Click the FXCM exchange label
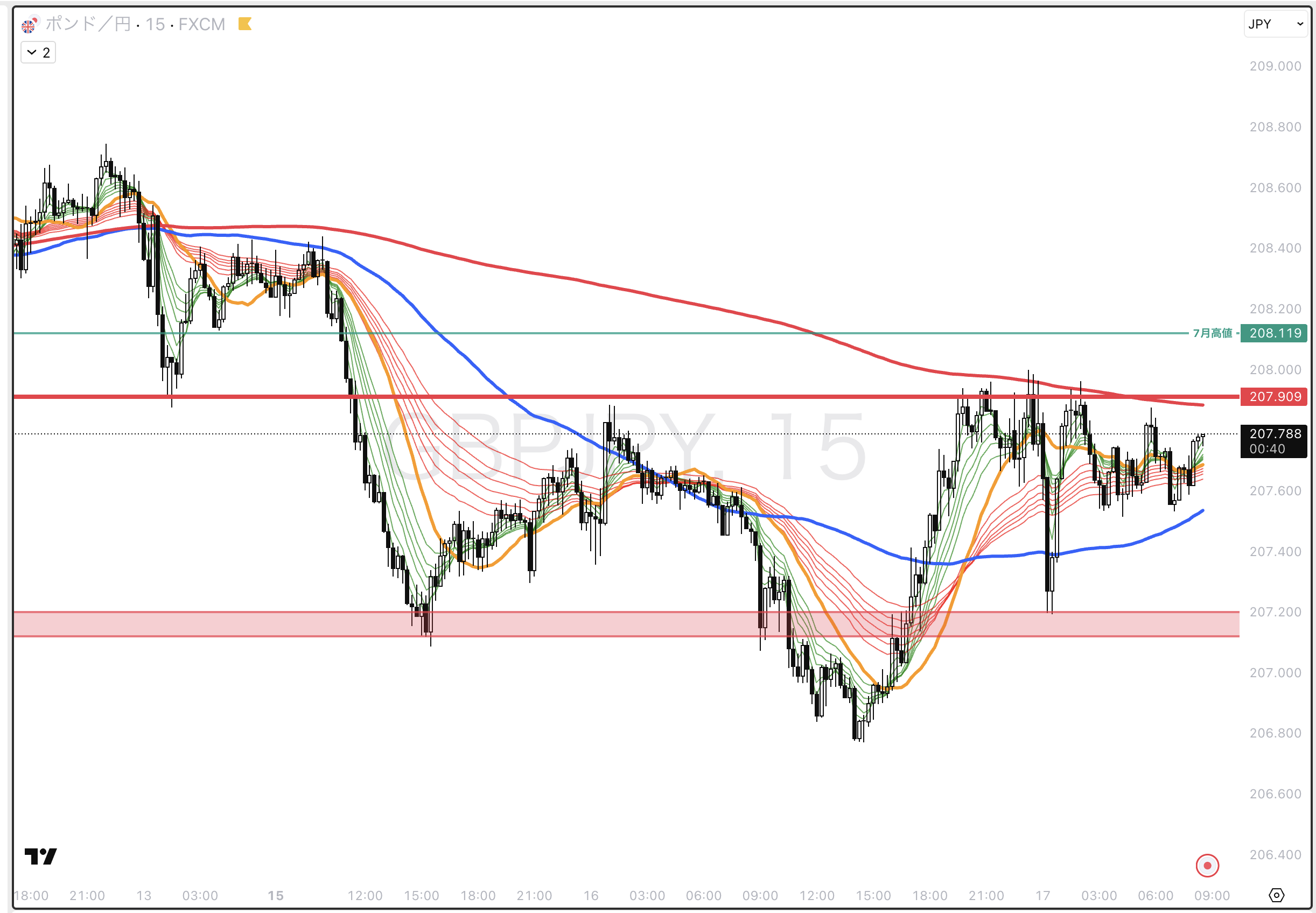Image resolution: width=1316 pixels, height=913 pixels. pos(201,24)
